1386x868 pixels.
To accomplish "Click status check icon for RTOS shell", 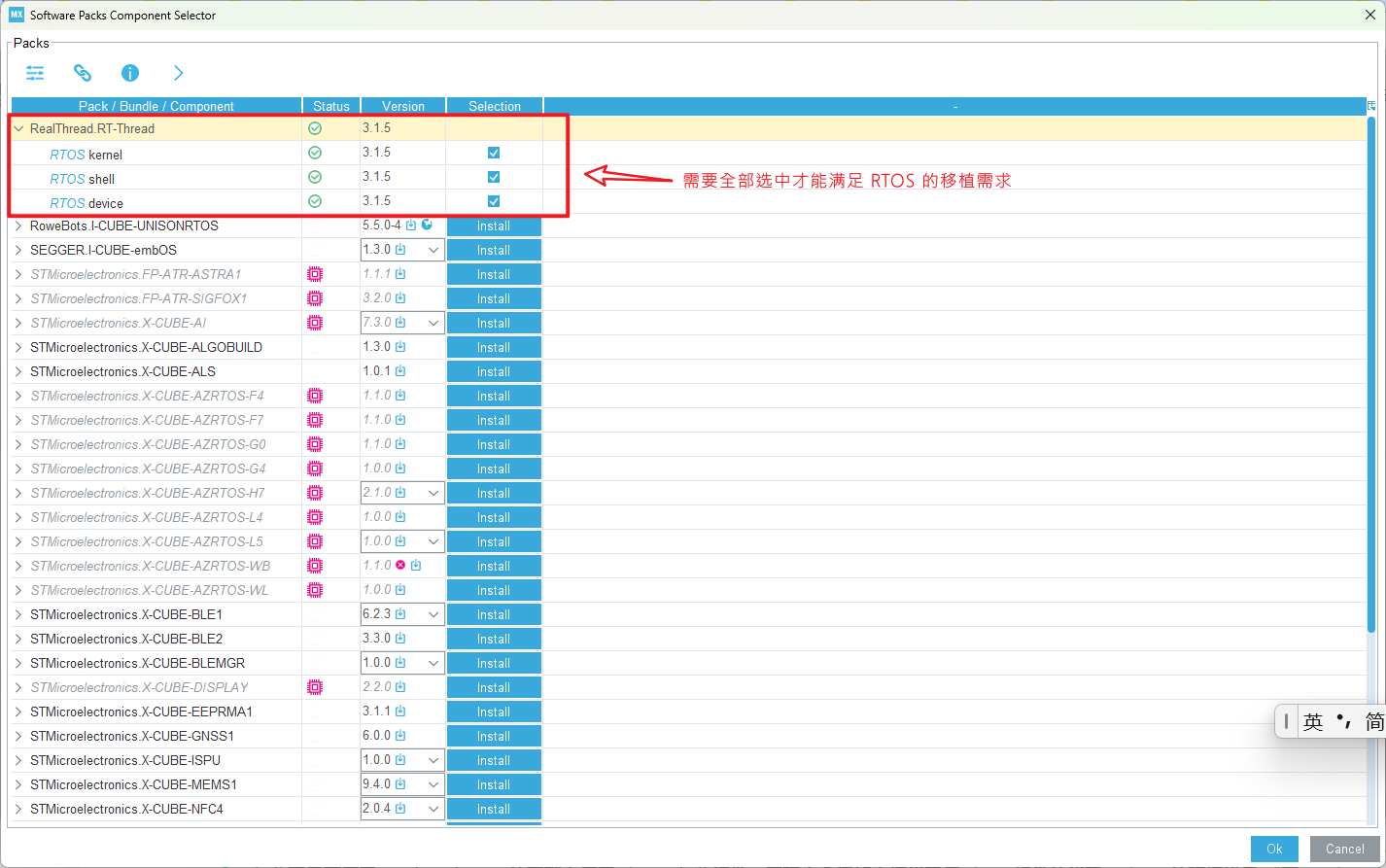I will click(x=315, y=177).
